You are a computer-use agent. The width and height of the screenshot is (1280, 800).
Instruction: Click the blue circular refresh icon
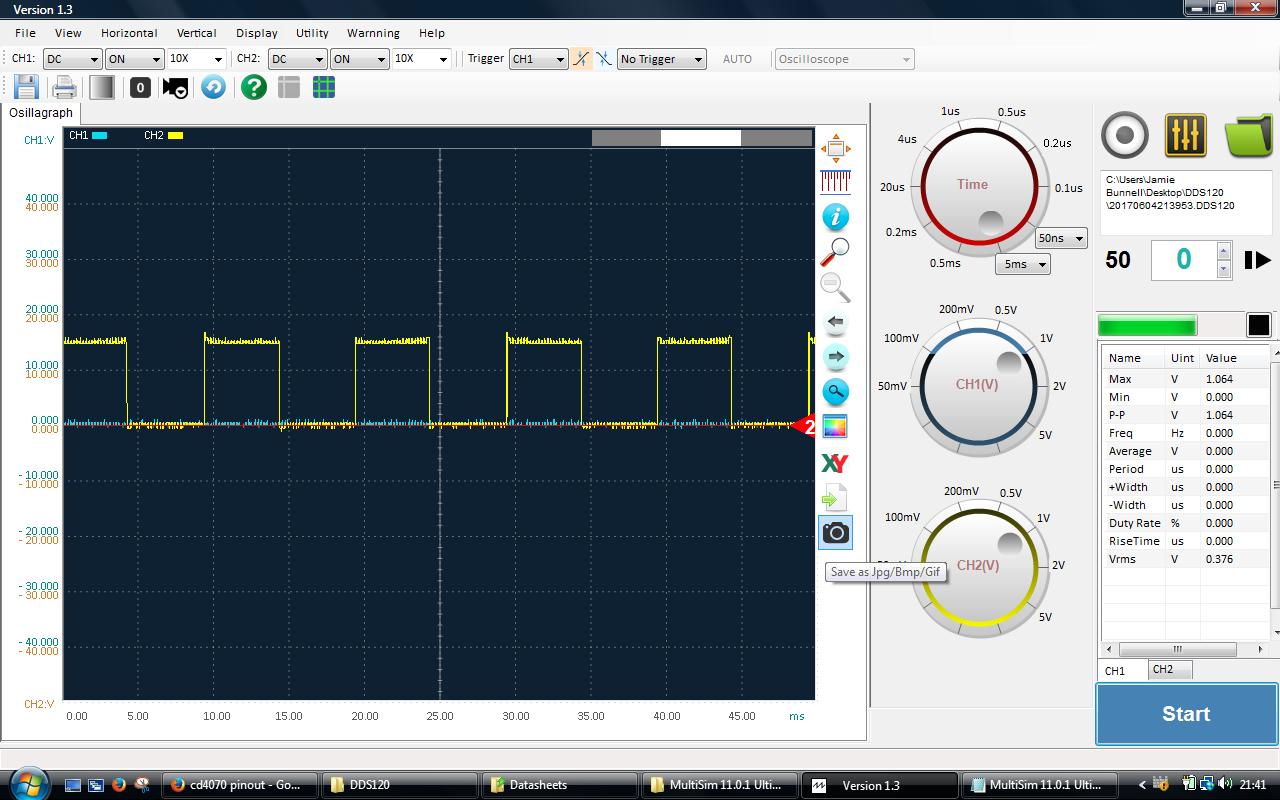[213, 87]
